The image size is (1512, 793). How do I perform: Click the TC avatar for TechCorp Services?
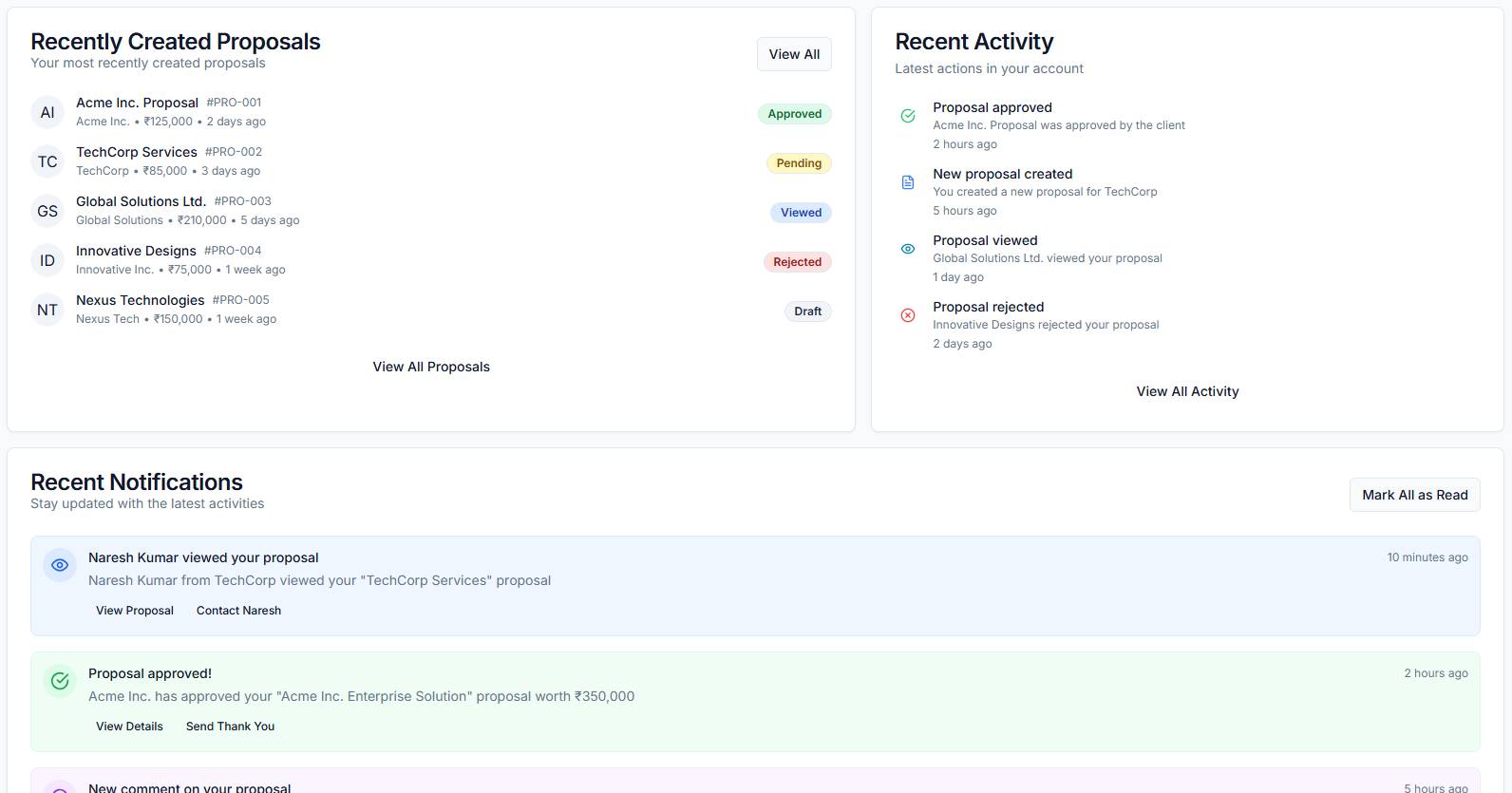click(x=47, y=161)
